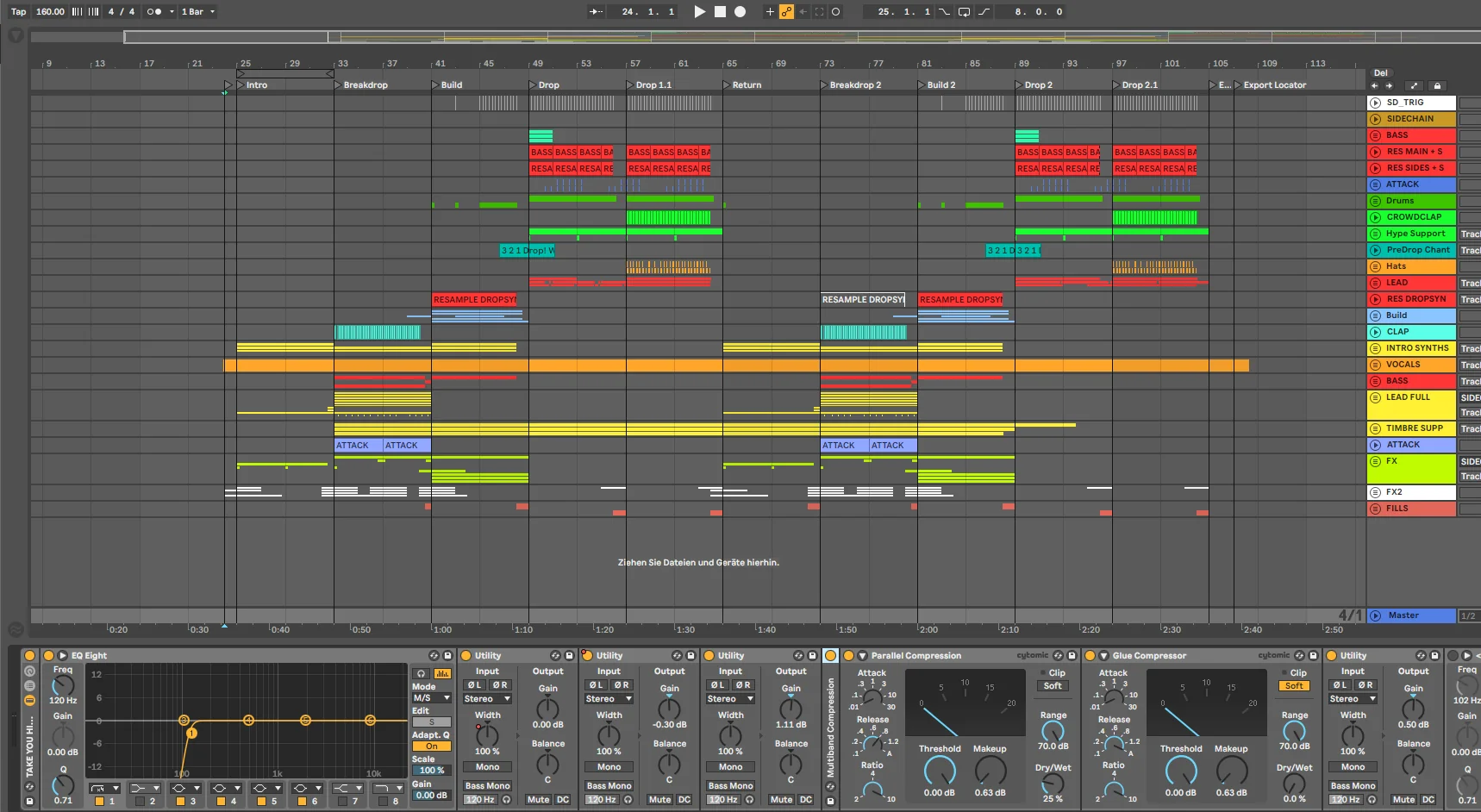This screenshot has width=1481, height=812.
Task: Unfold the SD_TRIG track
Action: pos(1376,103)
